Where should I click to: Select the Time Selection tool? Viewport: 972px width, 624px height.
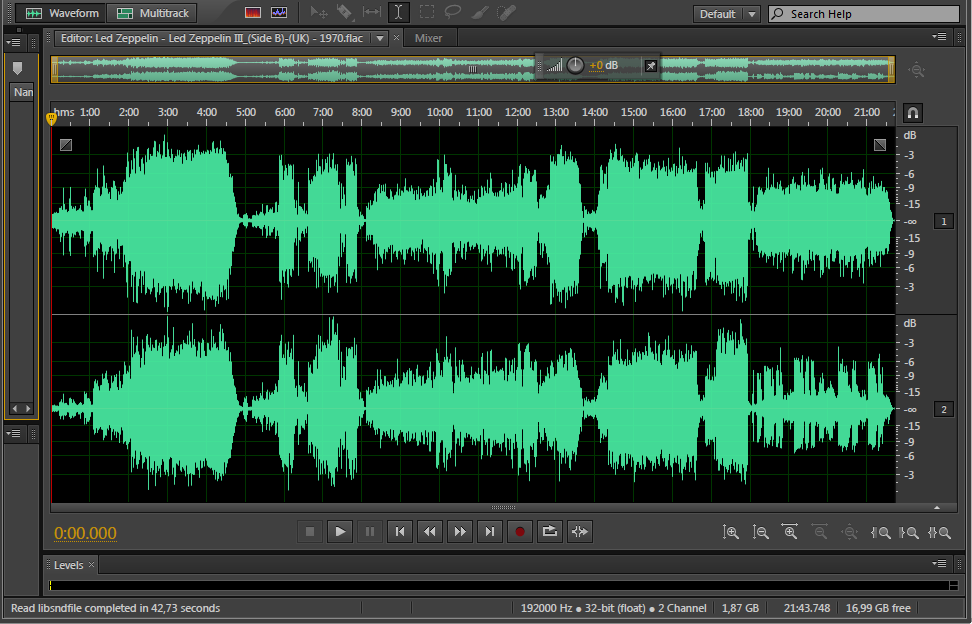(x=399, y=12)
